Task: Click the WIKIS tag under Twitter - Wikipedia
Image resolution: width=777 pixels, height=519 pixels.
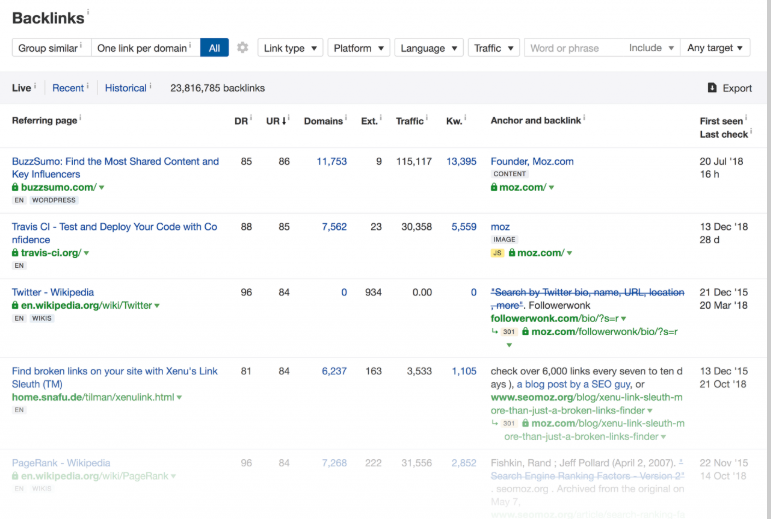Action: pos(42,318)
